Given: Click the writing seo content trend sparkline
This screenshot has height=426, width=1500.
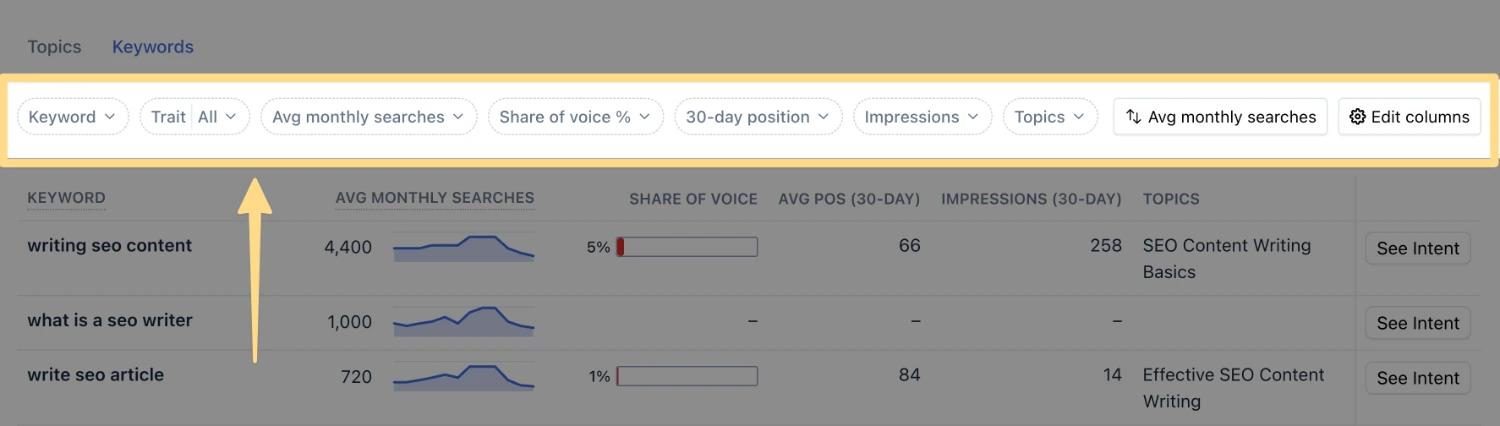Looking at the screenshot, I should [463, 248].
